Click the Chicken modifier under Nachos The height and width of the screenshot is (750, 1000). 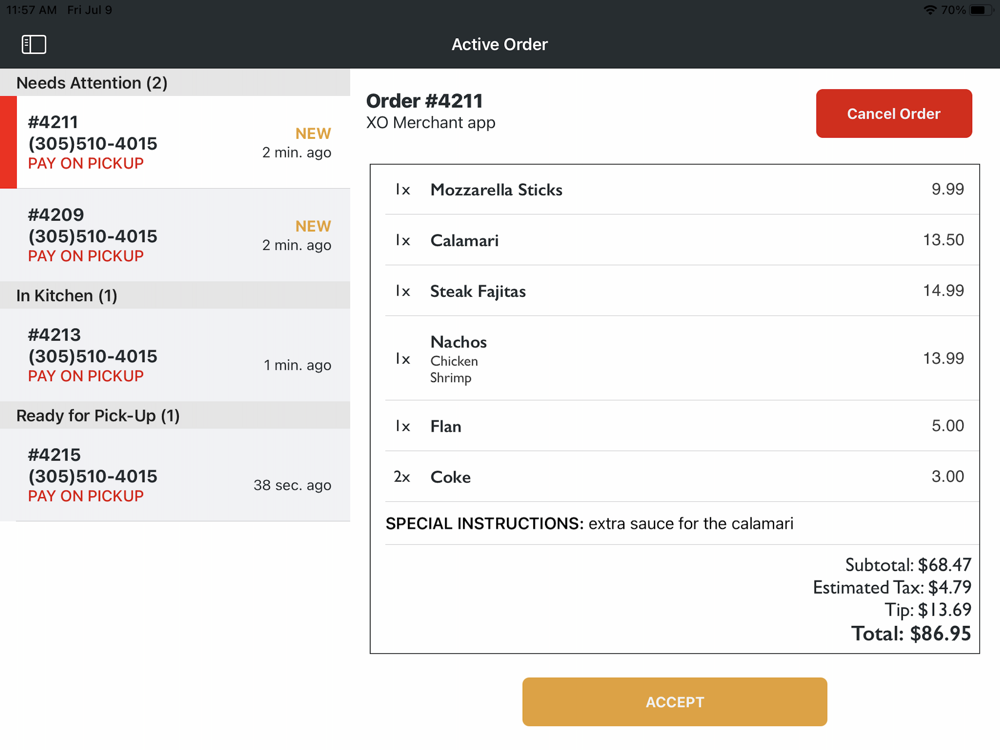[x=454, y=361]
